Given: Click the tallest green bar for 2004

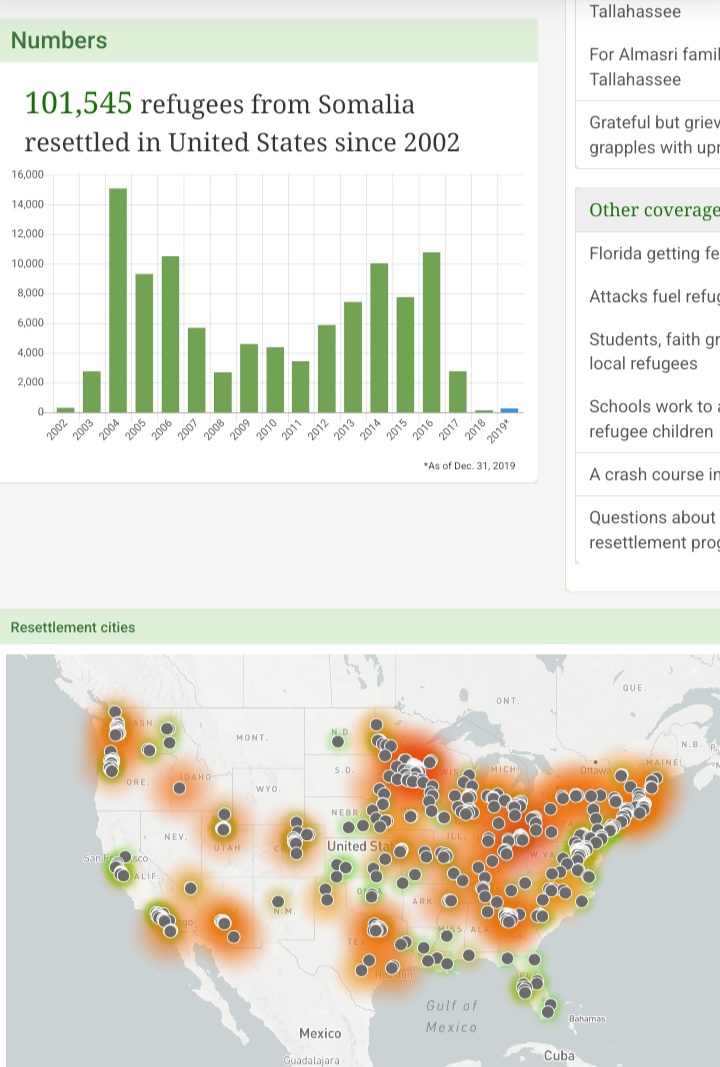Looking at the screenshot, I should 117,300.
